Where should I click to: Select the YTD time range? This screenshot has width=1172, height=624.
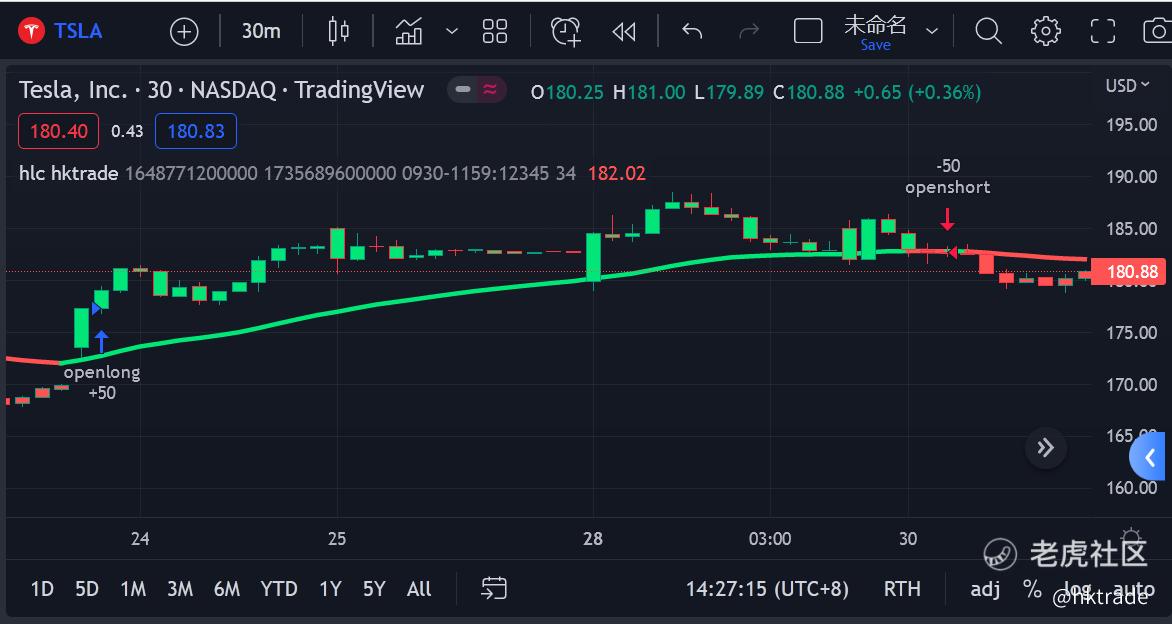coord(279,589)
